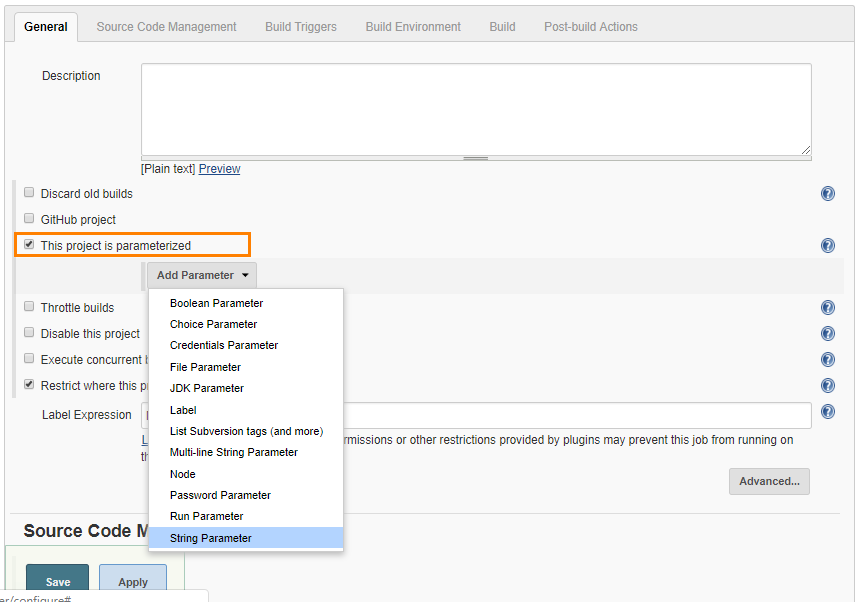Open the Add Parameter dropdown
858x602 pixels.
point(201,274)
